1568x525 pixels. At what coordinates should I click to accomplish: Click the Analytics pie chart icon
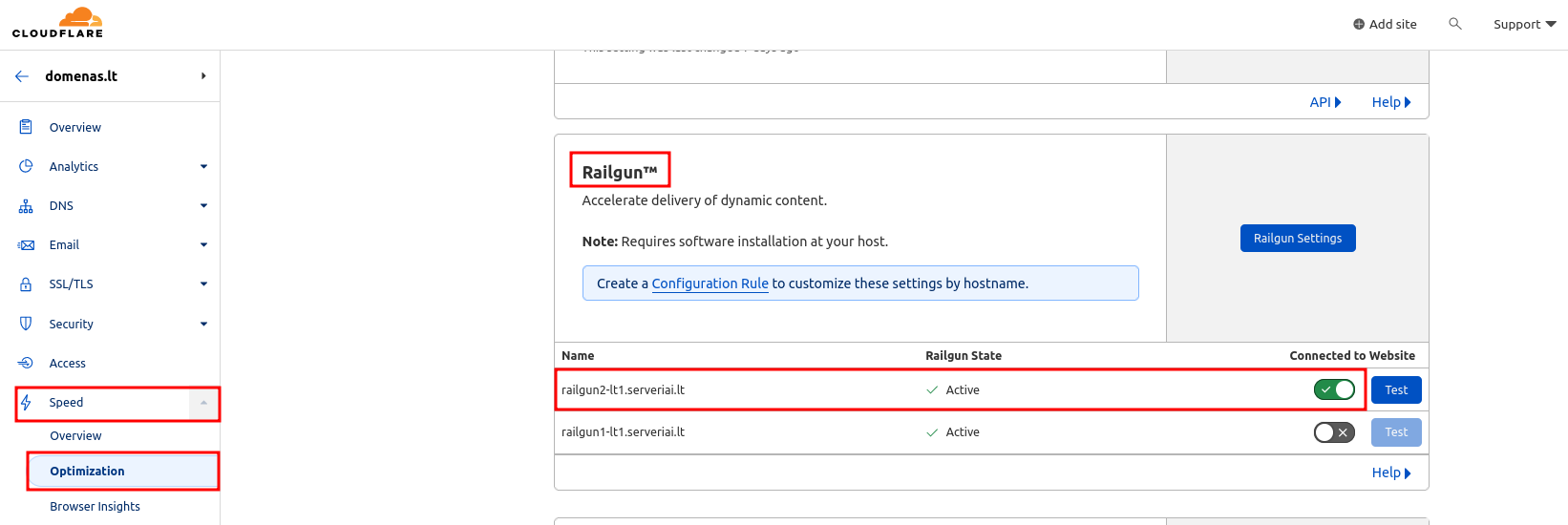[x=26, y=166]
